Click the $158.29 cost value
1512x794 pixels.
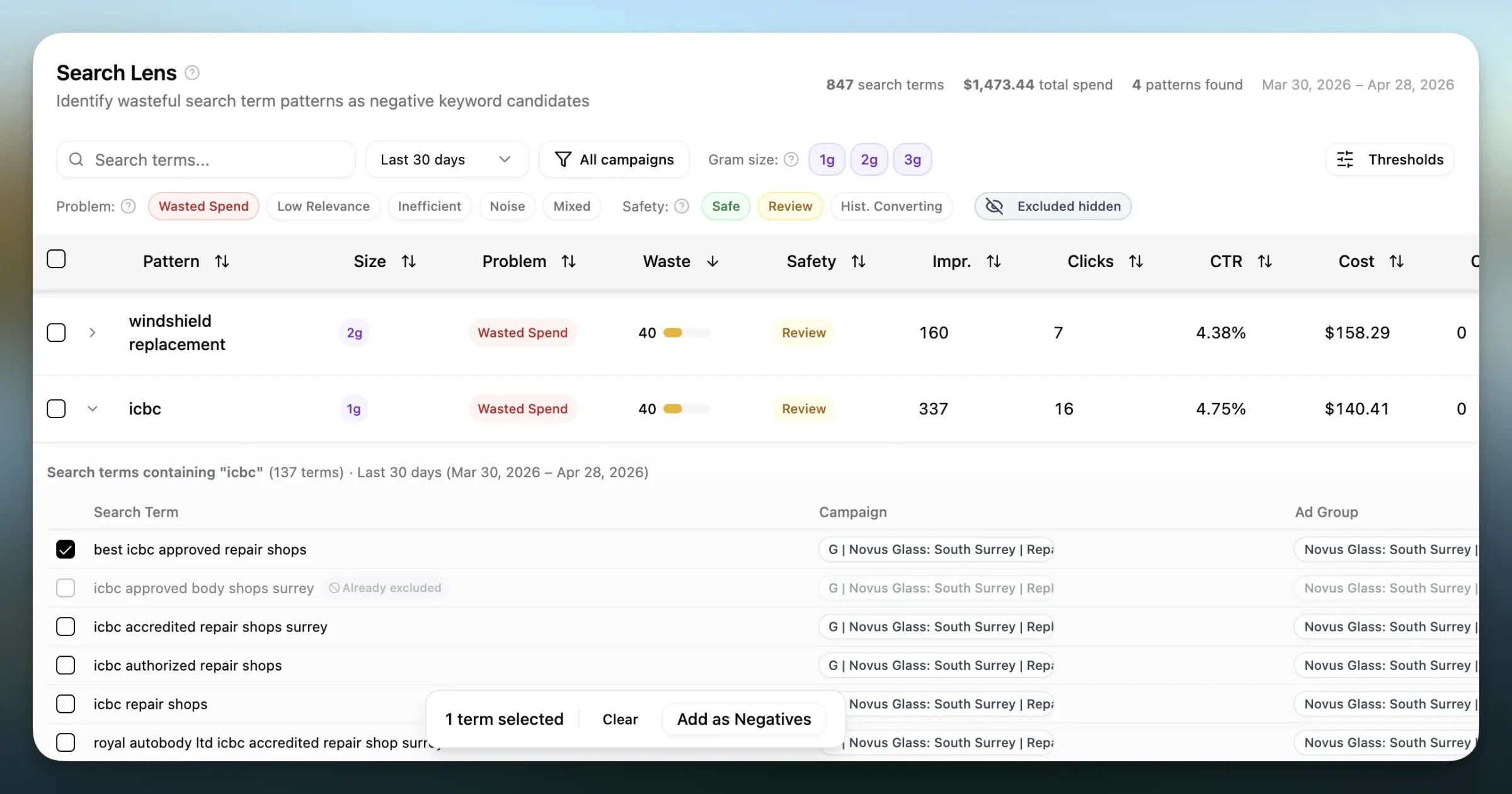pos(1357,332)
